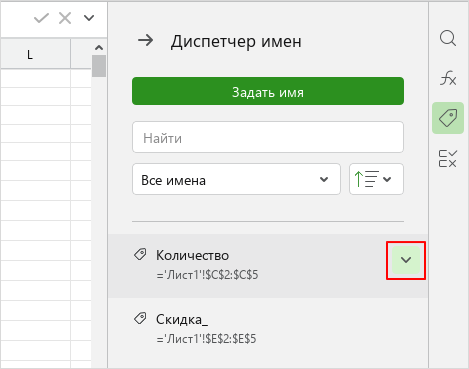
Task: Click the scrollbar up arrow
Action: 99,48
